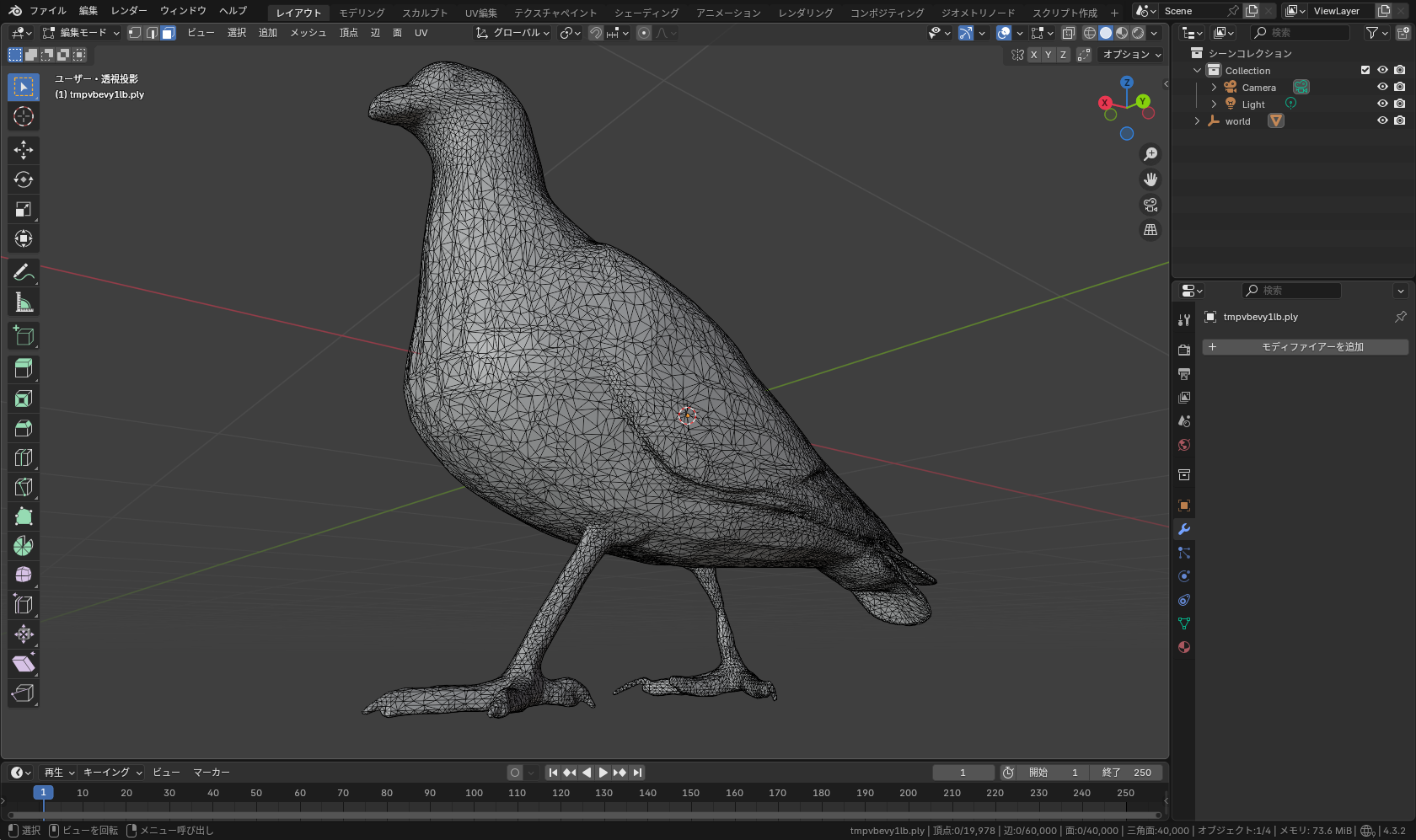The width and height of the screenshot is (1416, 840).
Task: Open the 編集モード mode dropdown
Action: tap(80, 33)
